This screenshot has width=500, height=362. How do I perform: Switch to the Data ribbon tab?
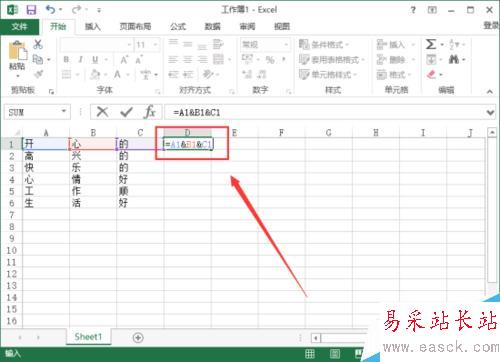pos(212,27)
